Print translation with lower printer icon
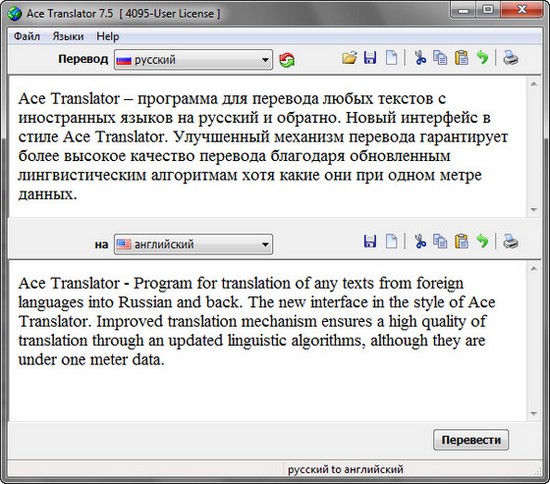The width and height of the screenshot is (550, 484). point(511,241)
